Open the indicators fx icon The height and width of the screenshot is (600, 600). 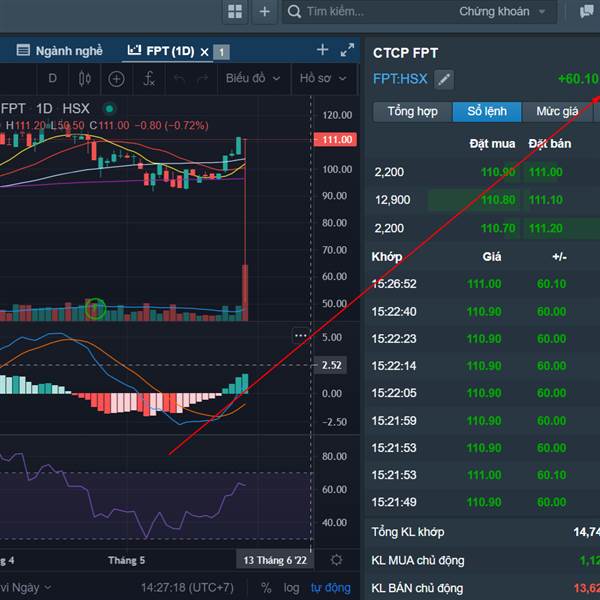[148, 79]
